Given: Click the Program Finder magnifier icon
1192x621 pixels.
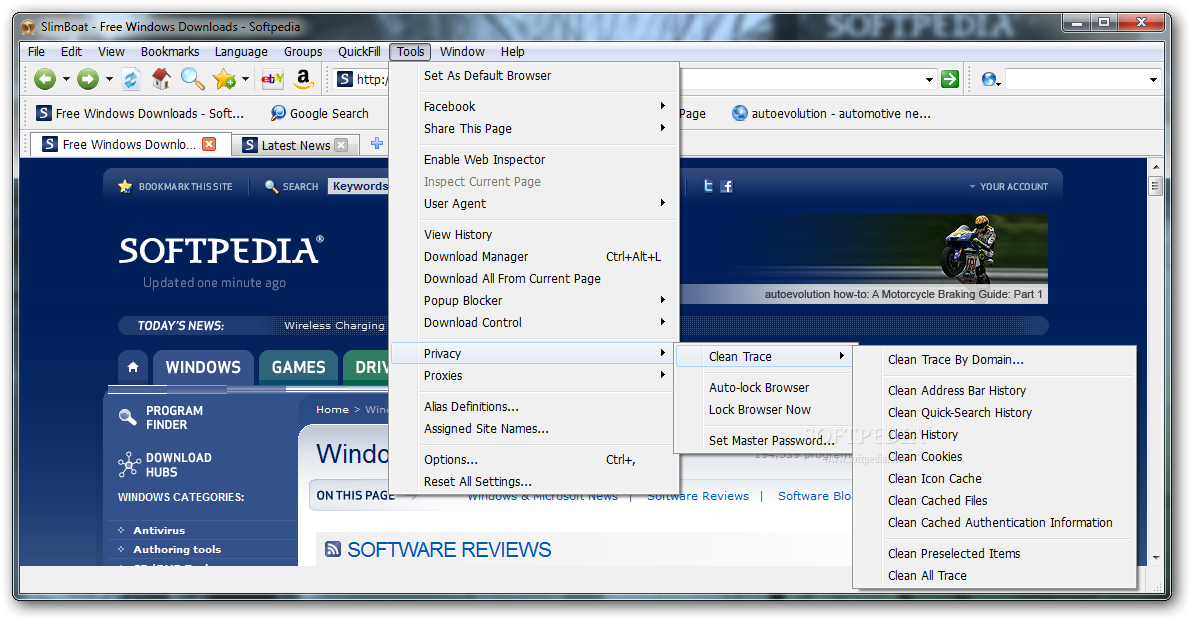Looking at the screenshot, I should [x=127, y=417].
